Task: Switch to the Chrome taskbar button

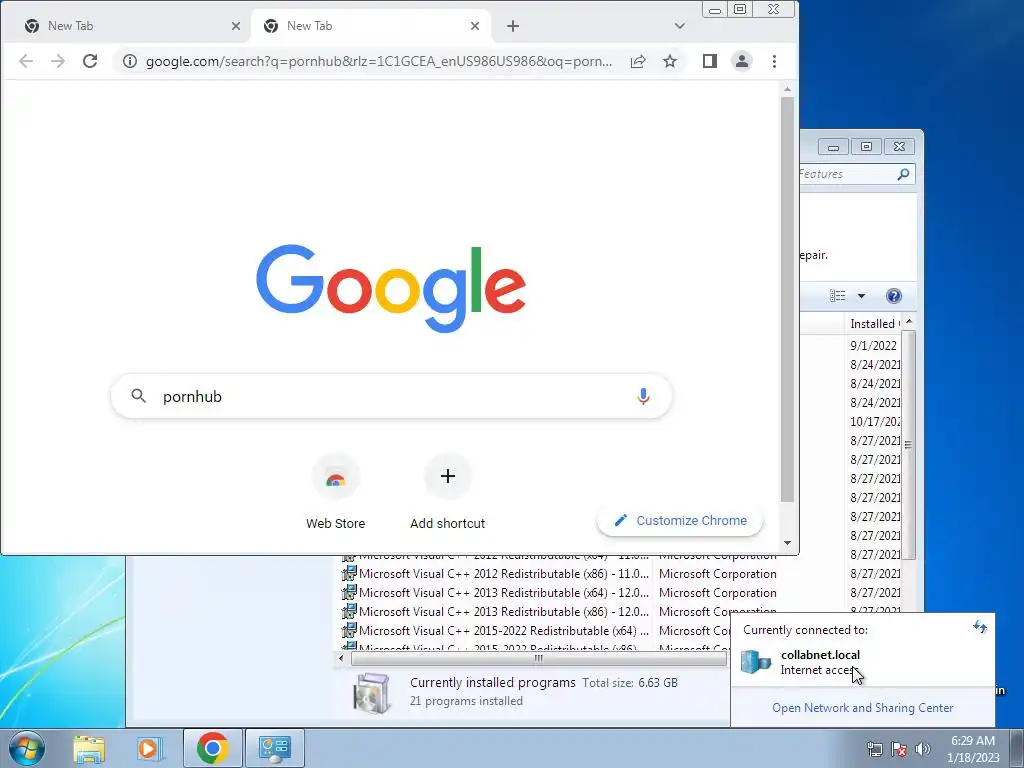Action: point(212,748)
